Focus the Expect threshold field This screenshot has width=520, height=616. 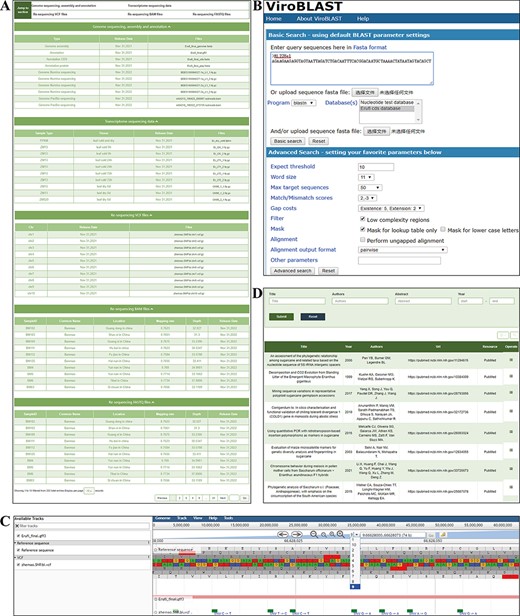376,167
